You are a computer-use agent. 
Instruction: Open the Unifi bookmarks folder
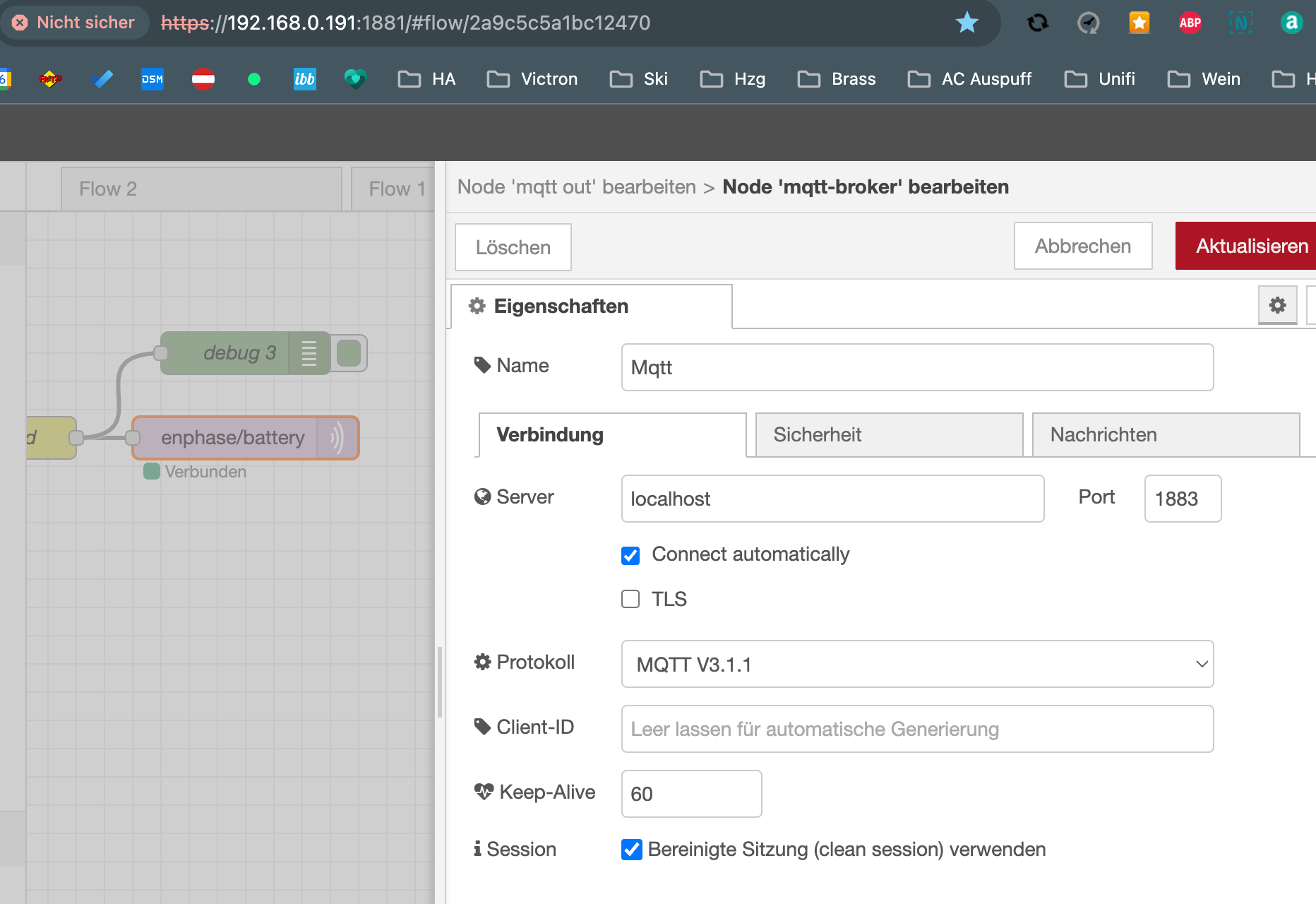pos(1100,79)
